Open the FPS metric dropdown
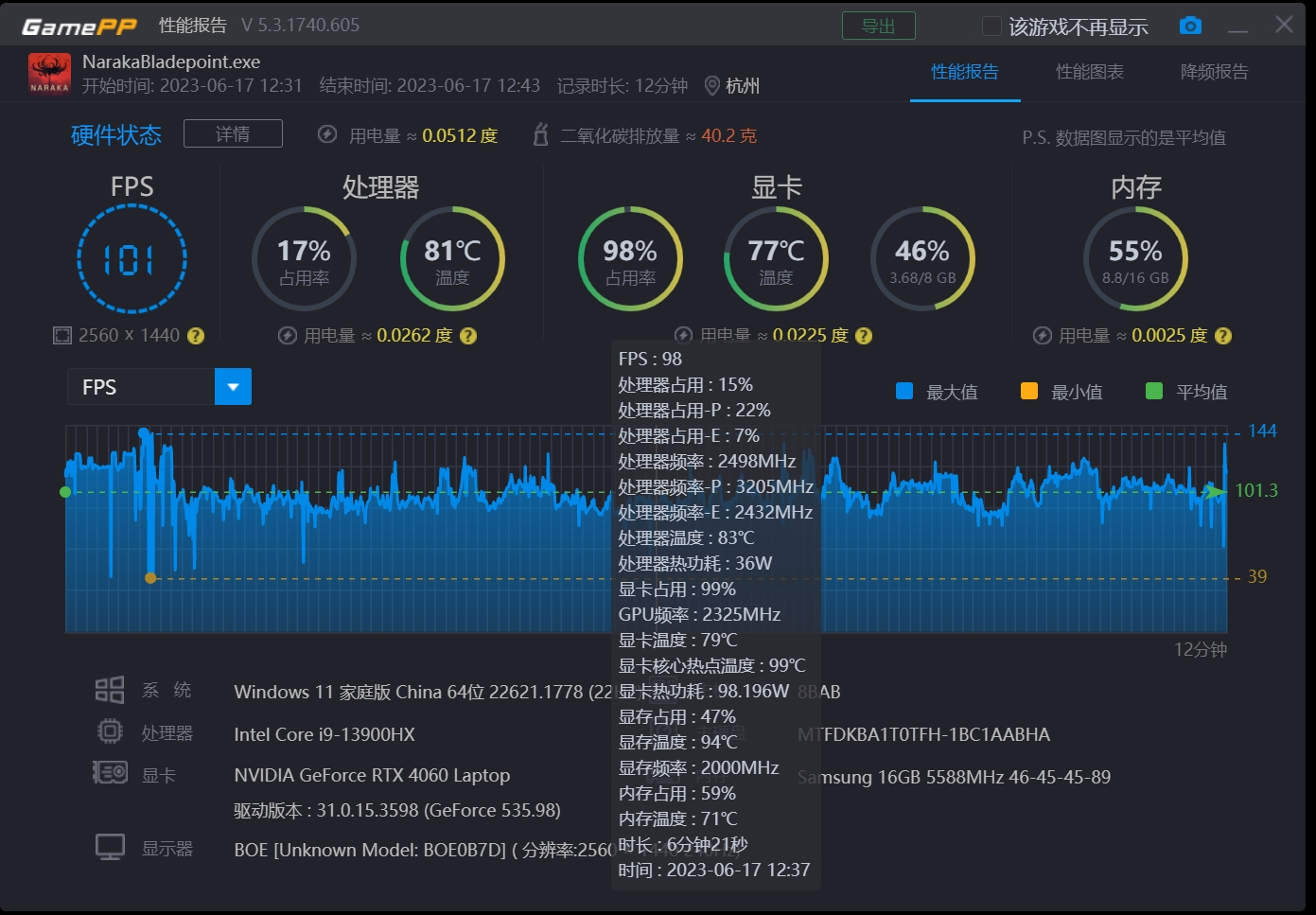The width and height of the screenshot is (1316, 915). [x=233, y=386]
